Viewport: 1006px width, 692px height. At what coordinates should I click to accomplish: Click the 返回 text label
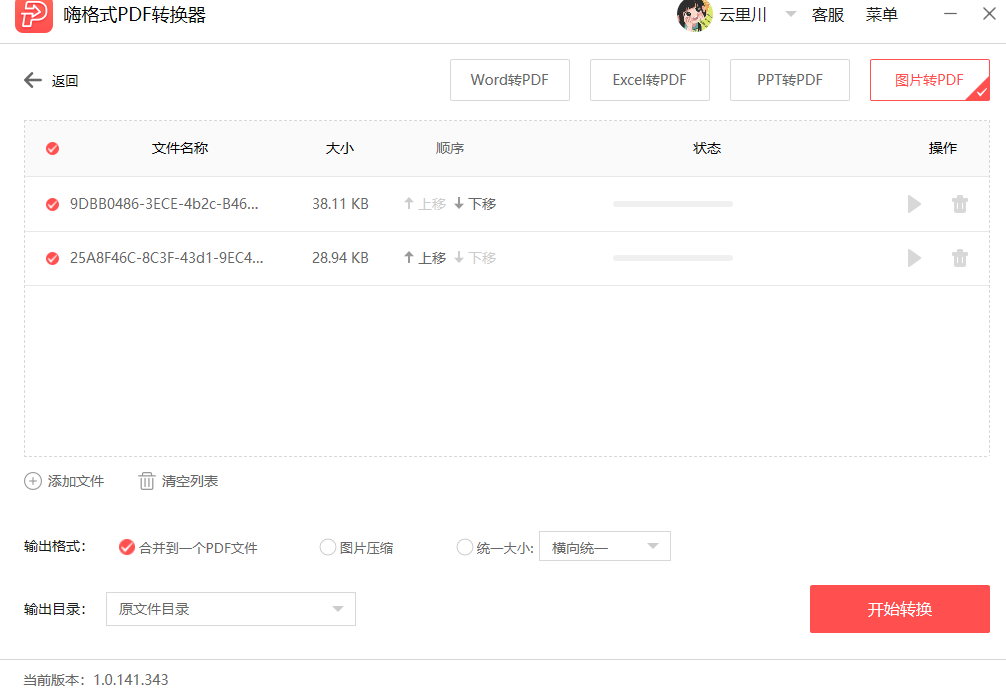point(65,81)
